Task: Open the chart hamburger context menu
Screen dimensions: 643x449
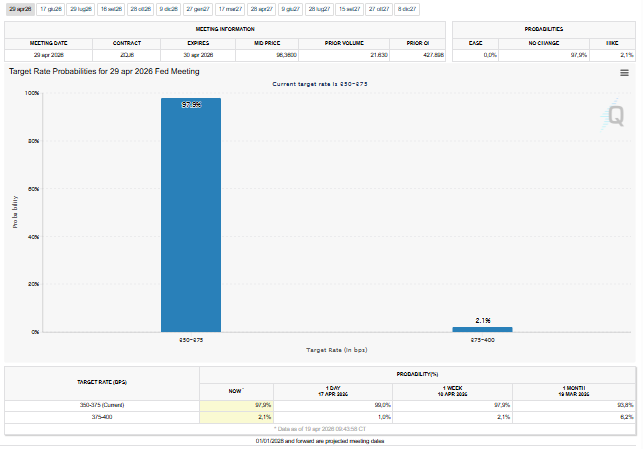Action: click(624, 73)
